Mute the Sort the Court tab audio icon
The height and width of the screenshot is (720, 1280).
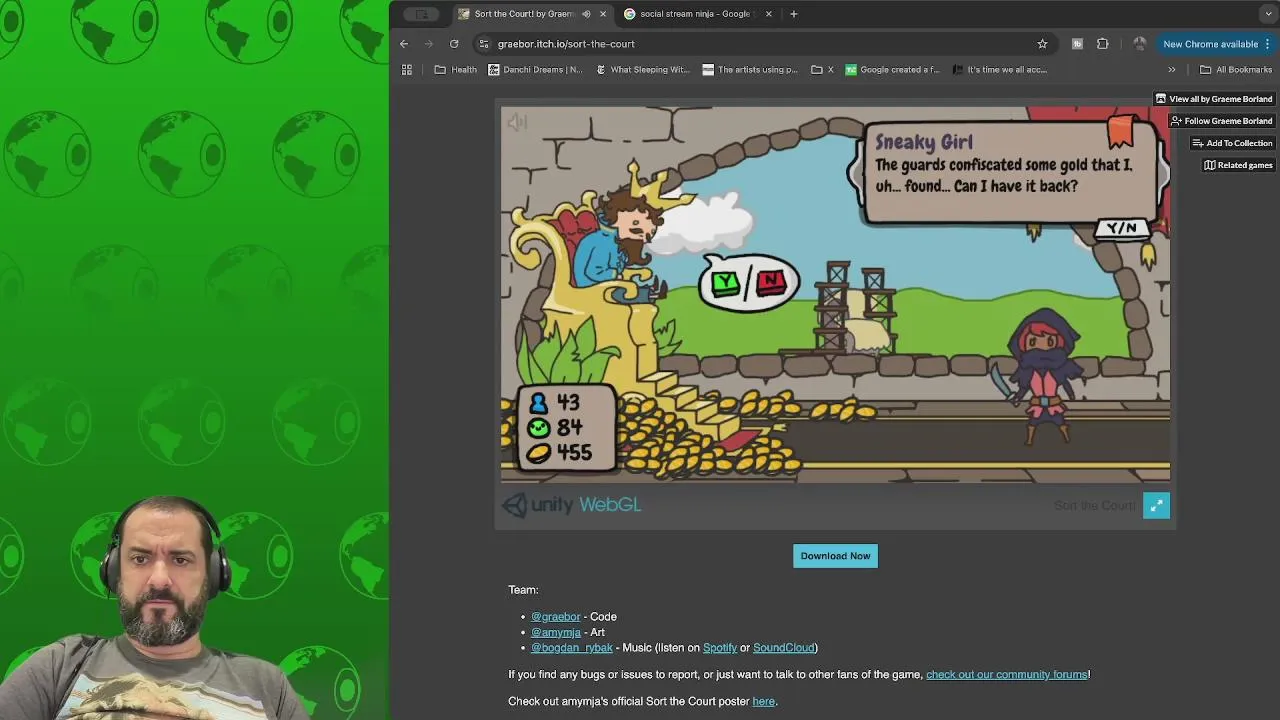point(586,14)
